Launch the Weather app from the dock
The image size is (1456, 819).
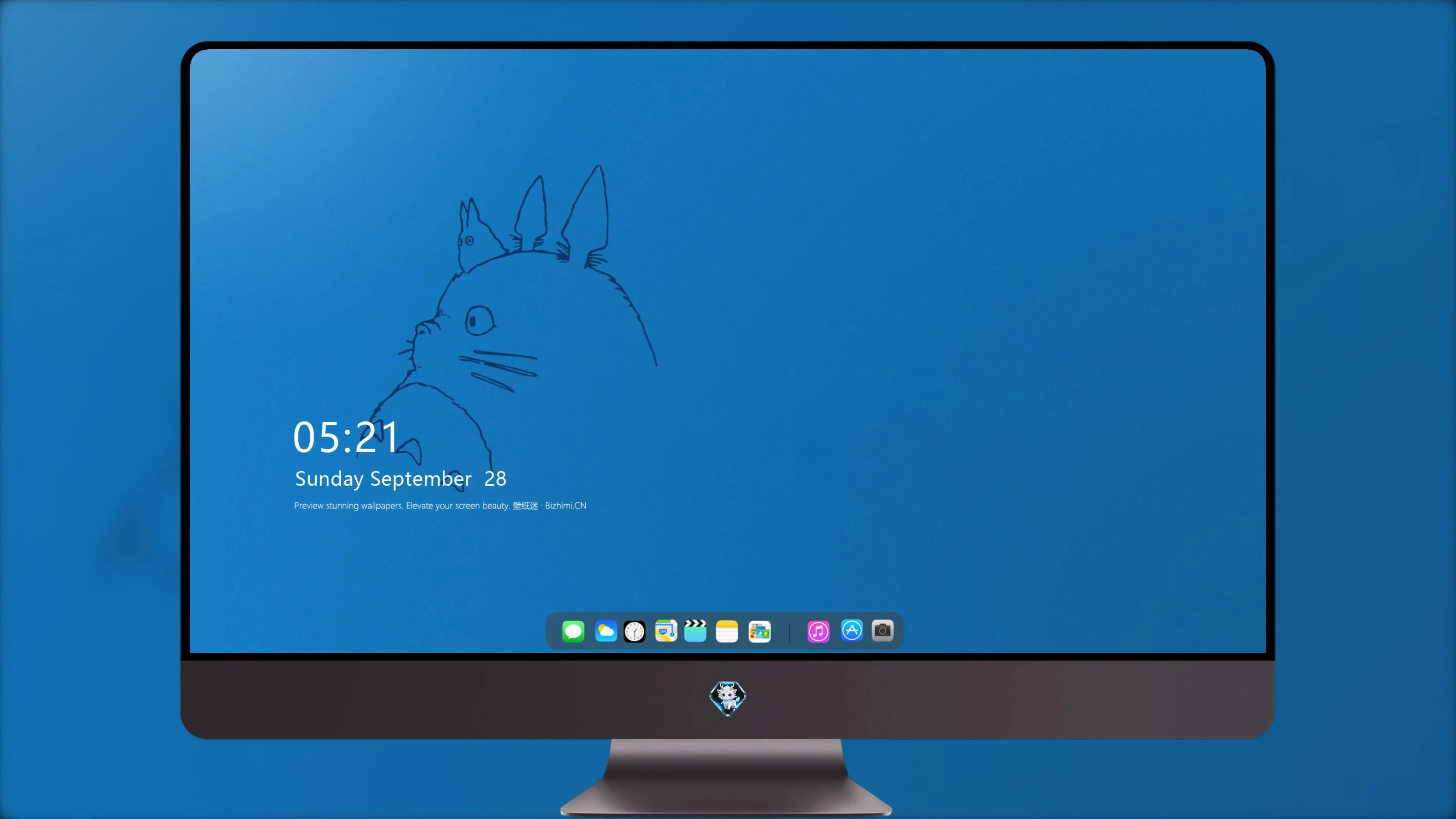pyautogui.click(x=606, y=631)
